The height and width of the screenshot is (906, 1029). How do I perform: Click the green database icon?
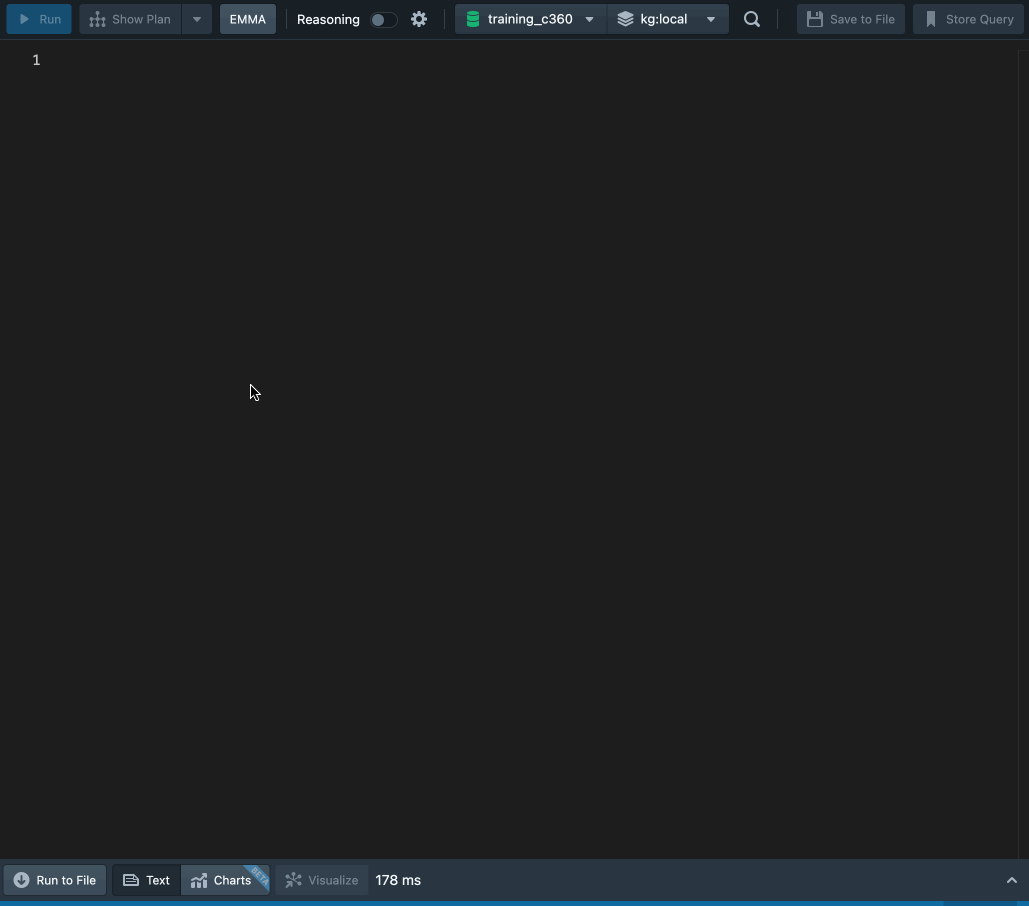pyautogui.click(x=473, y=19)
